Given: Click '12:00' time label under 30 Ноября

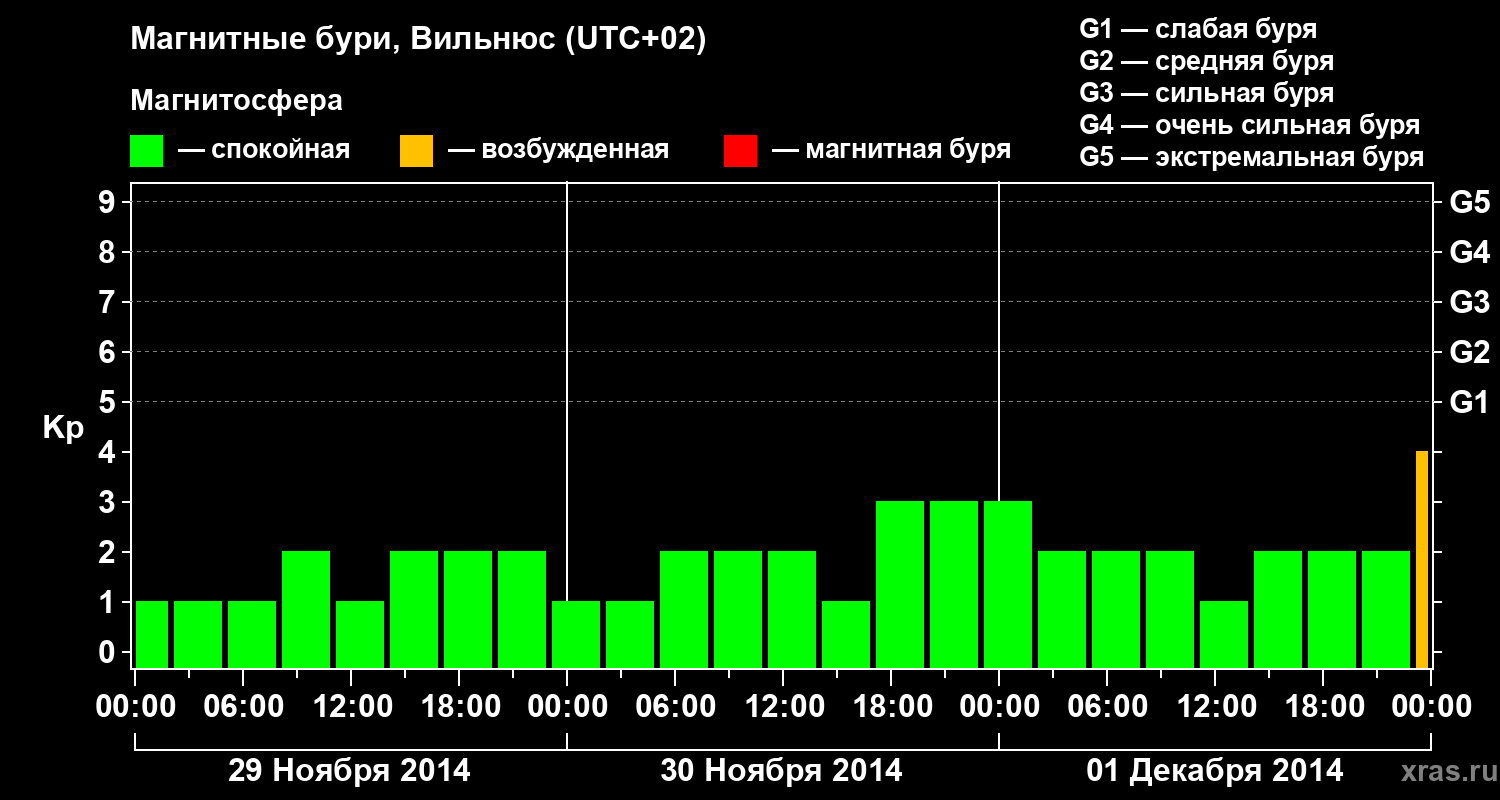Looking at the screenshot, I should (784, 707).
